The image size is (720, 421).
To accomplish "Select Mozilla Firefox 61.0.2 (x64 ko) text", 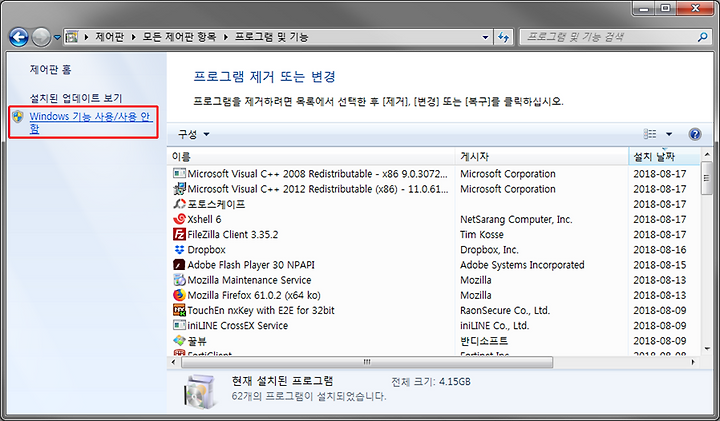I will tap(254, 295).
